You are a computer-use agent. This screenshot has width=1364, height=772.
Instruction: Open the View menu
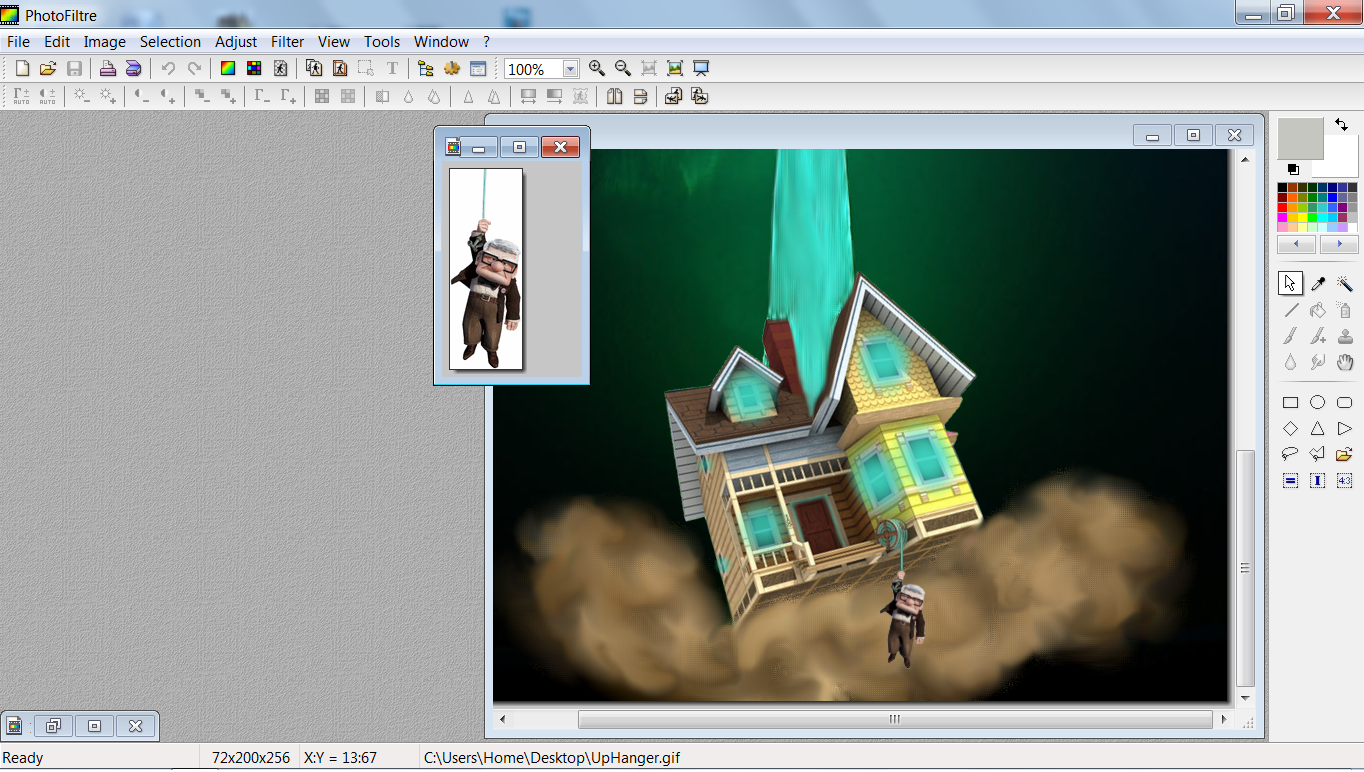pyautogui.click(x=334, y=41)
